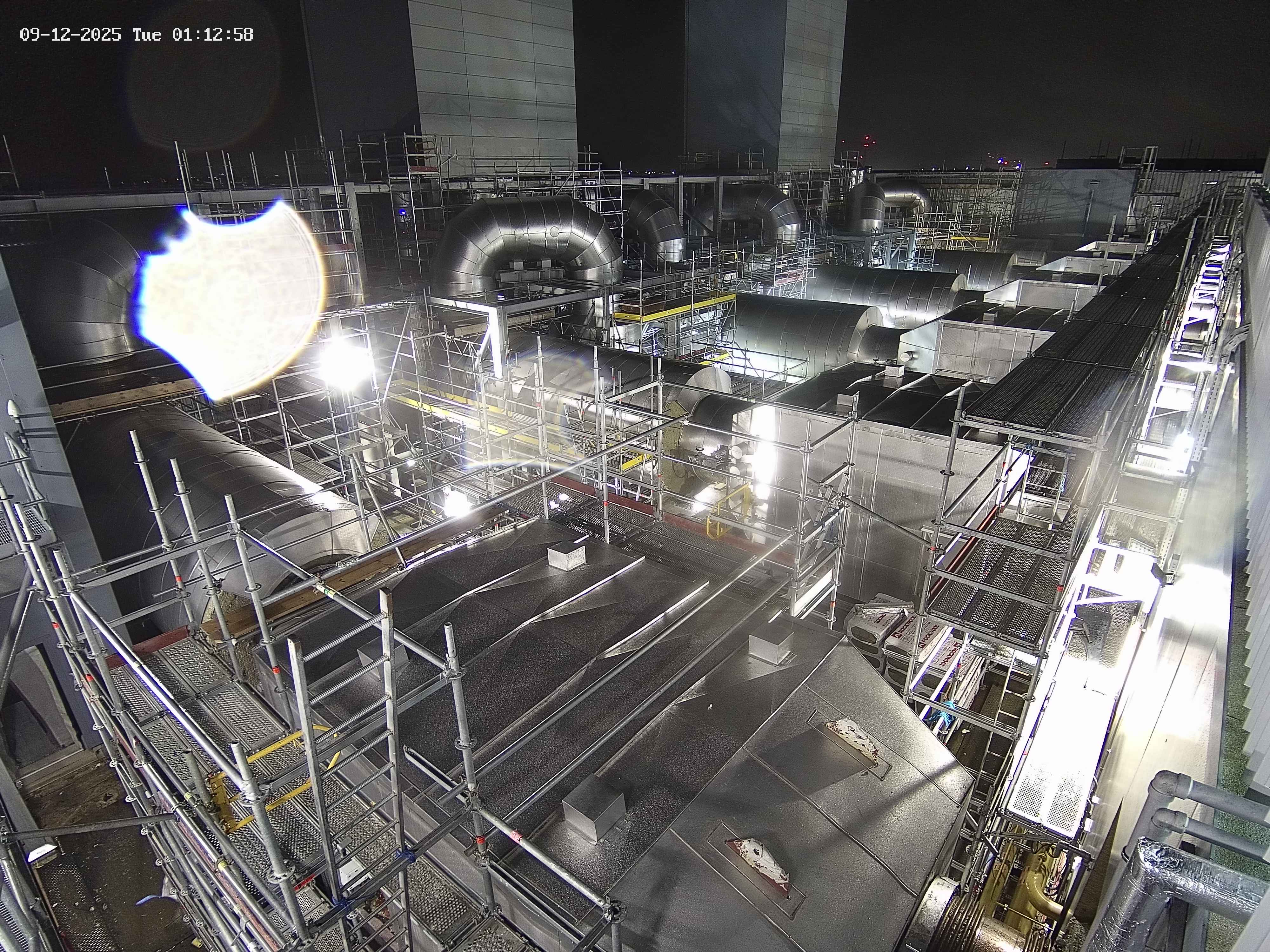Screen dimensions: 1270x952
Task: Click the time 01:12:58 in timestamp
Action: (212, 34)
